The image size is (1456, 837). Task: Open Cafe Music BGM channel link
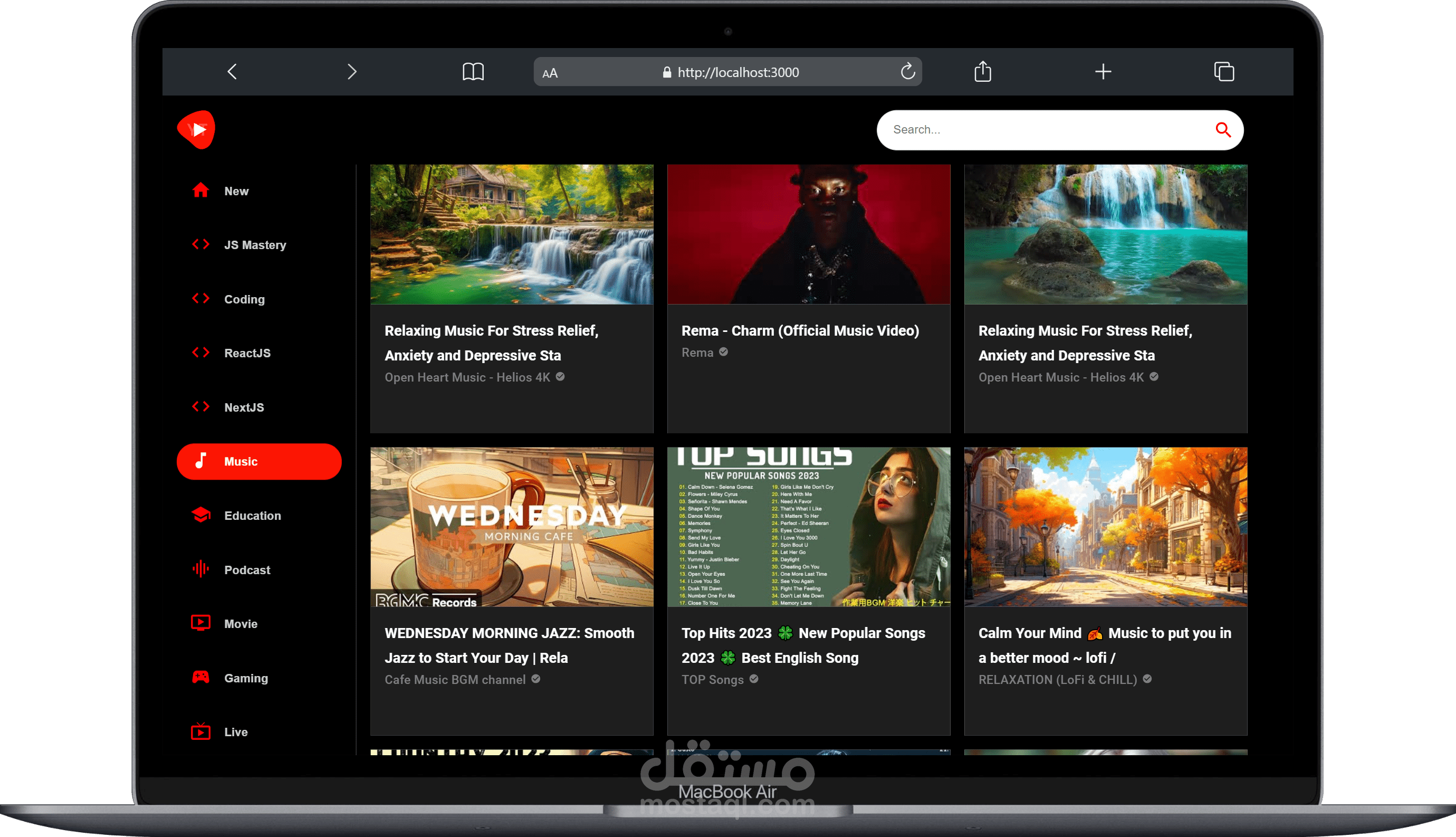[x=455, y=680]
